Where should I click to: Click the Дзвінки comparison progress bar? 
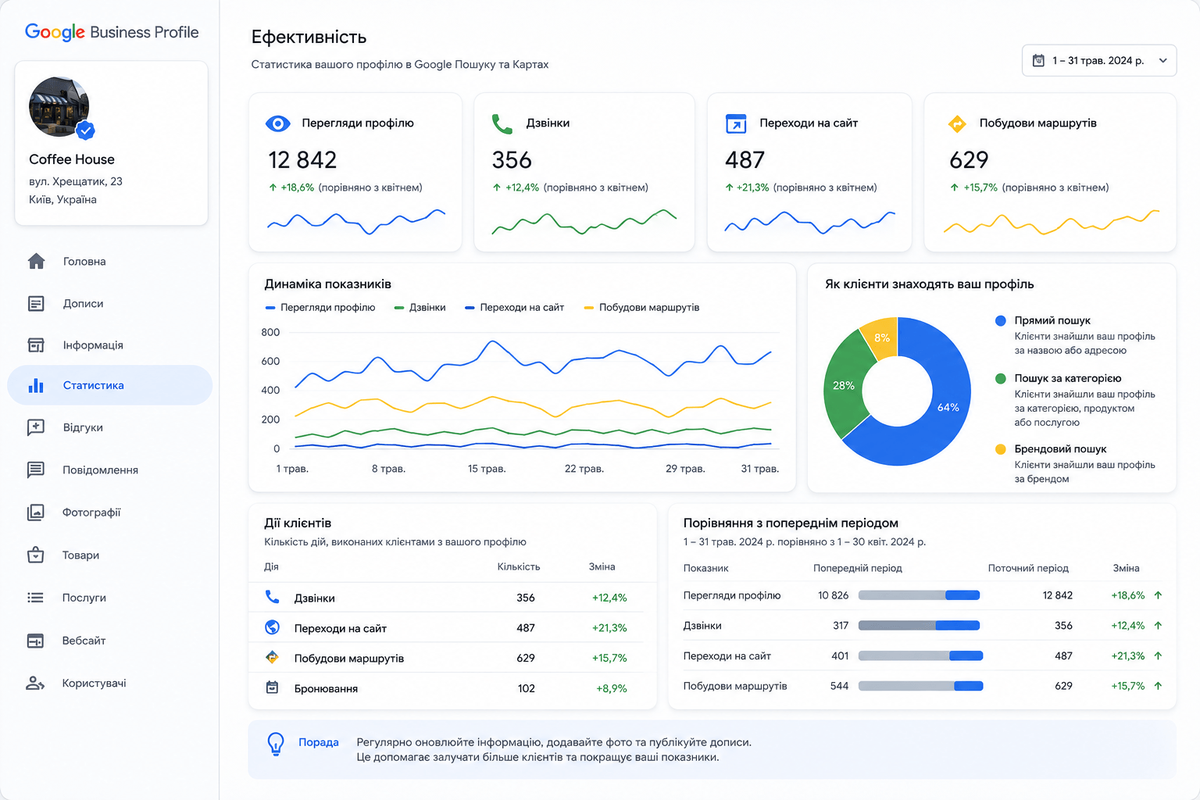(919, 626)
